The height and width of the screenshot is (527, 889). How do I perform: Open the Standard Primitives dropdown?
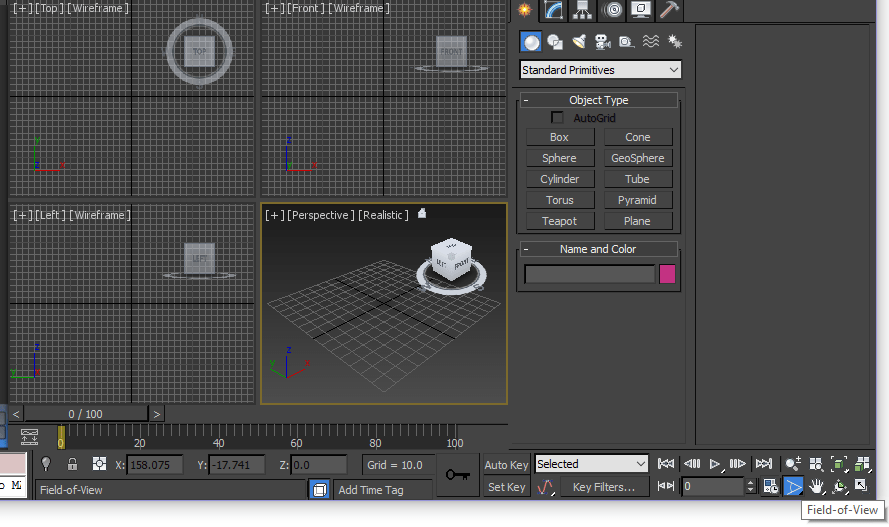600,70
